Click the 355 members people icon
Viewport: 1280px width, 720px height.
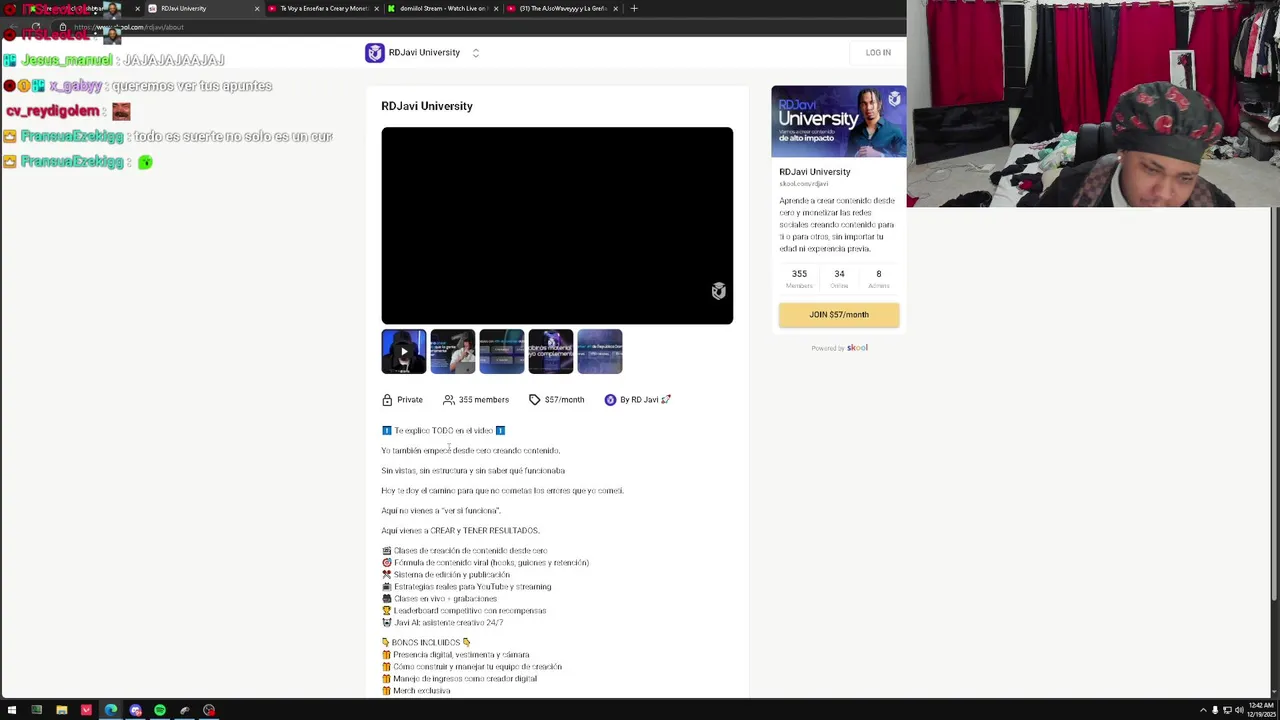[449, 400]
